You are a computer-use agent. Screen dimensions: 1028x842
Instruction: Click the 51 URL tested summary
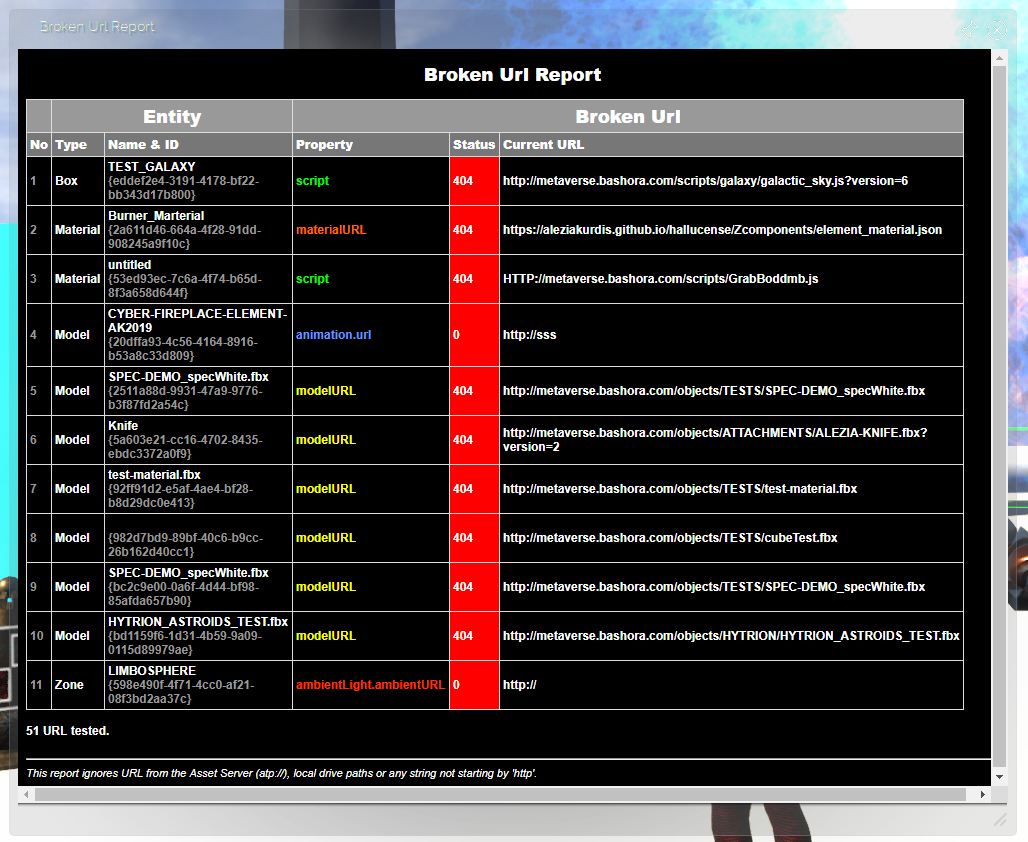[x=68, y=731]
